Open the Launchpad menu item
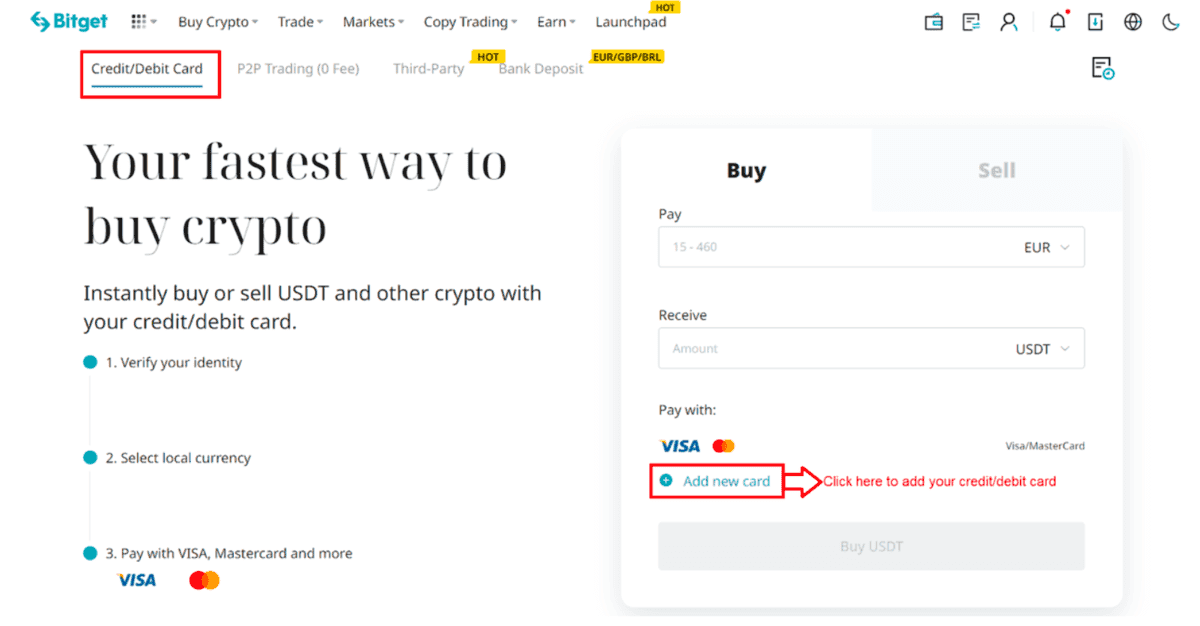 click(x=630, y=22)
